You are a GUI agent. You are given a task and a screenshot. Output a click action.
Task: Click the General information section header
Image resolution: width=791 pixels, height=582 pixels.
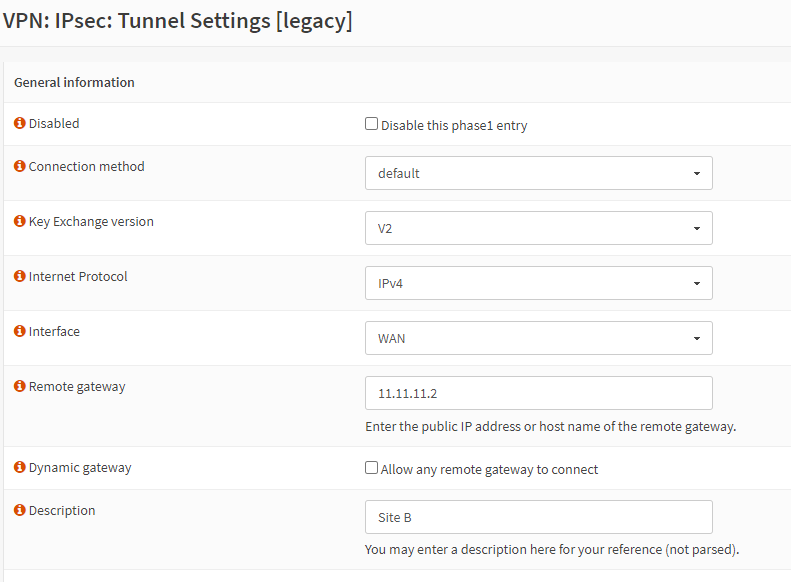click(74, 83)
